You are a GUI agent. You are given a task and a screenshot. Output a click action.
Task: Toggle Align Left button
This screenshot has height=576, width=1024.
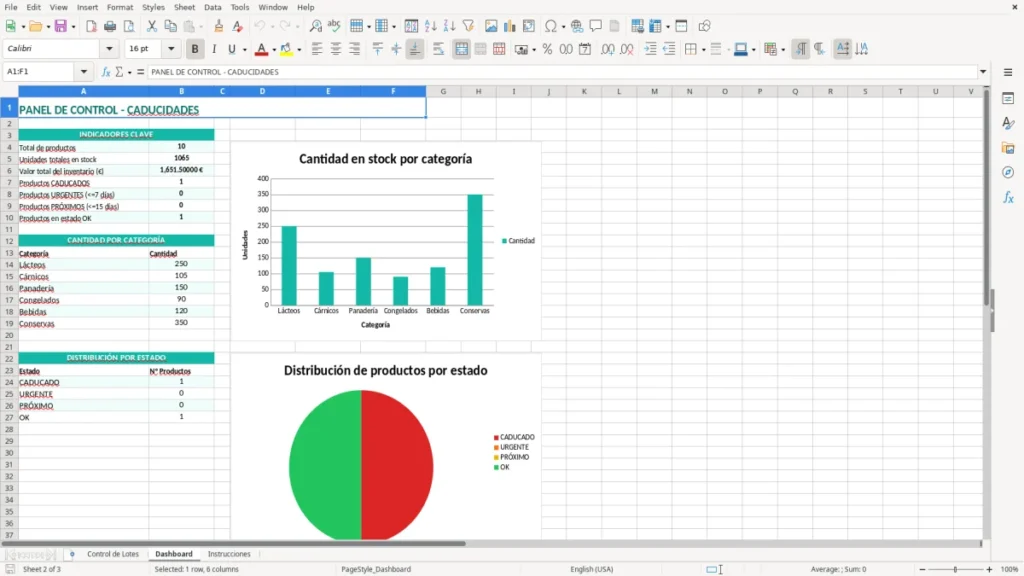317,49
